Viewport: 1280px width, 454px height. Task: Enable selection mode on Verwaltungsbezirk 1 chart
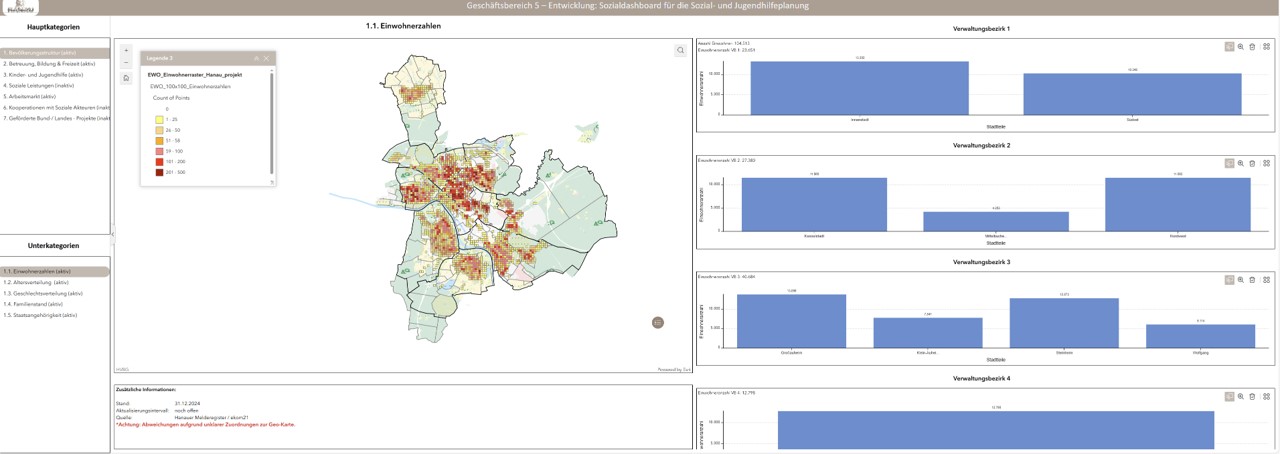coord(1229,47)
